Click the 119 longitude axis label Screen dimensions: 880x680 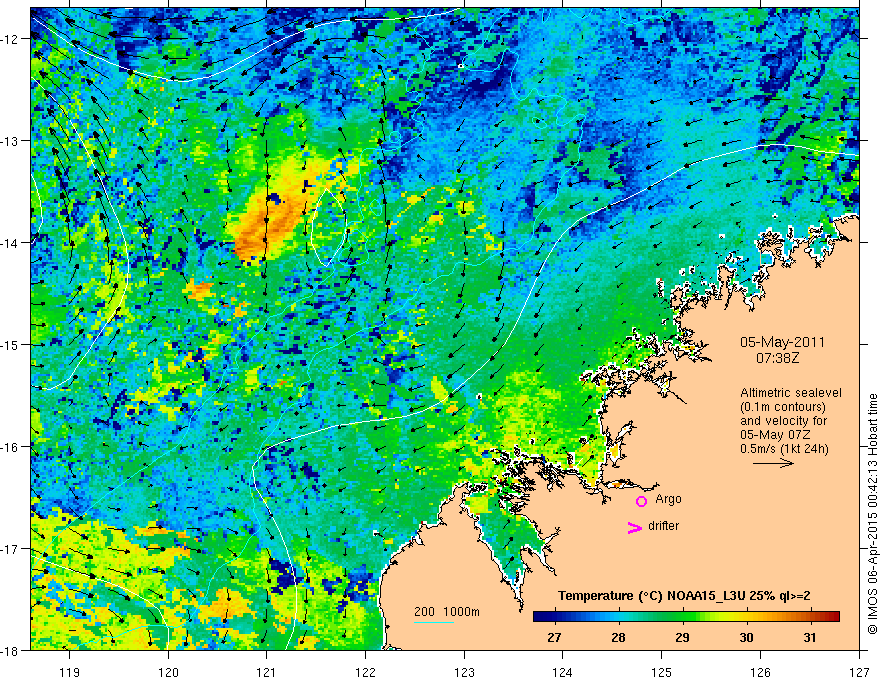tap(69, 672)
